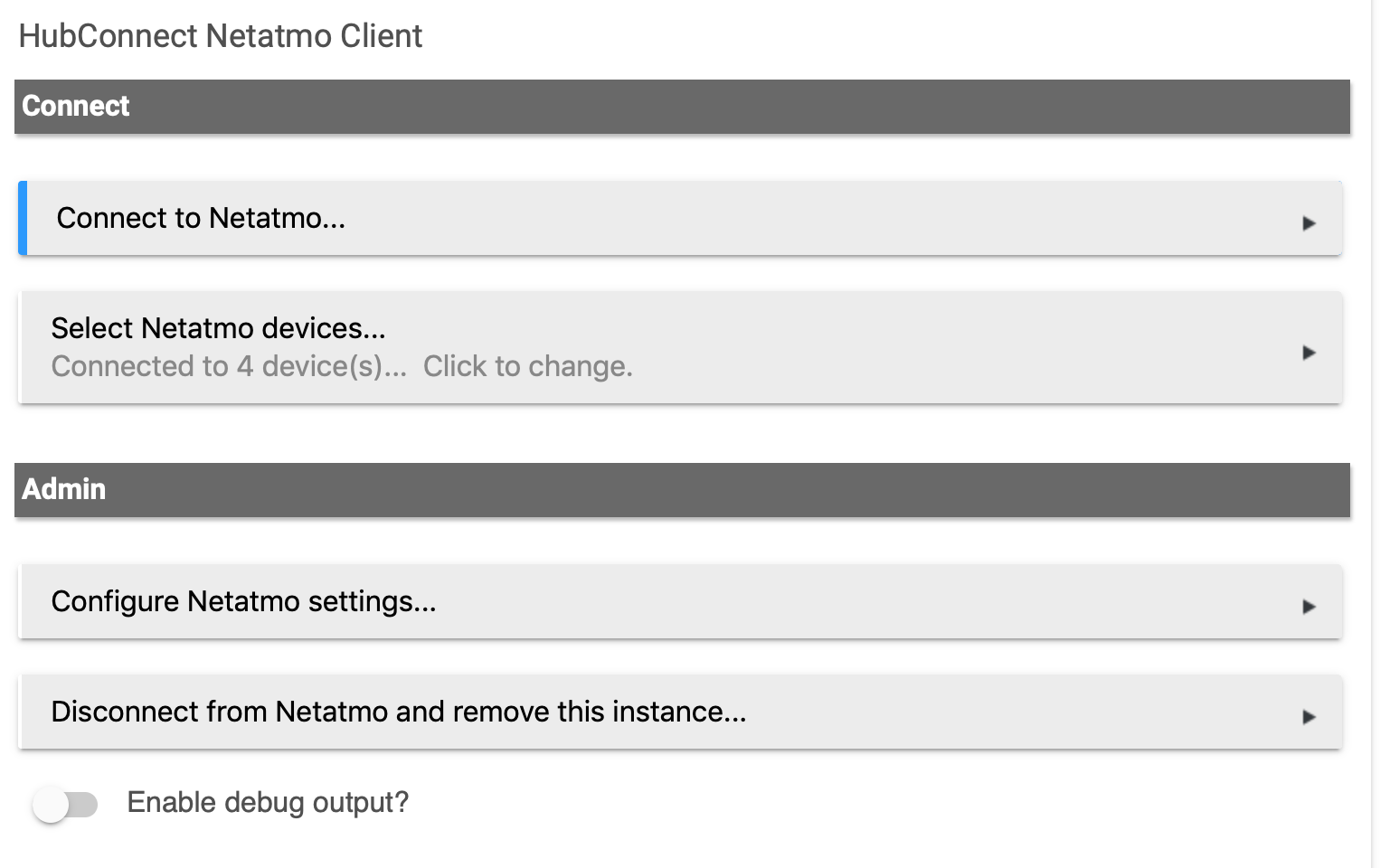1380x868 pixels.
Task: Click the white knob of the debug toggle
Action: coord(51,805)
